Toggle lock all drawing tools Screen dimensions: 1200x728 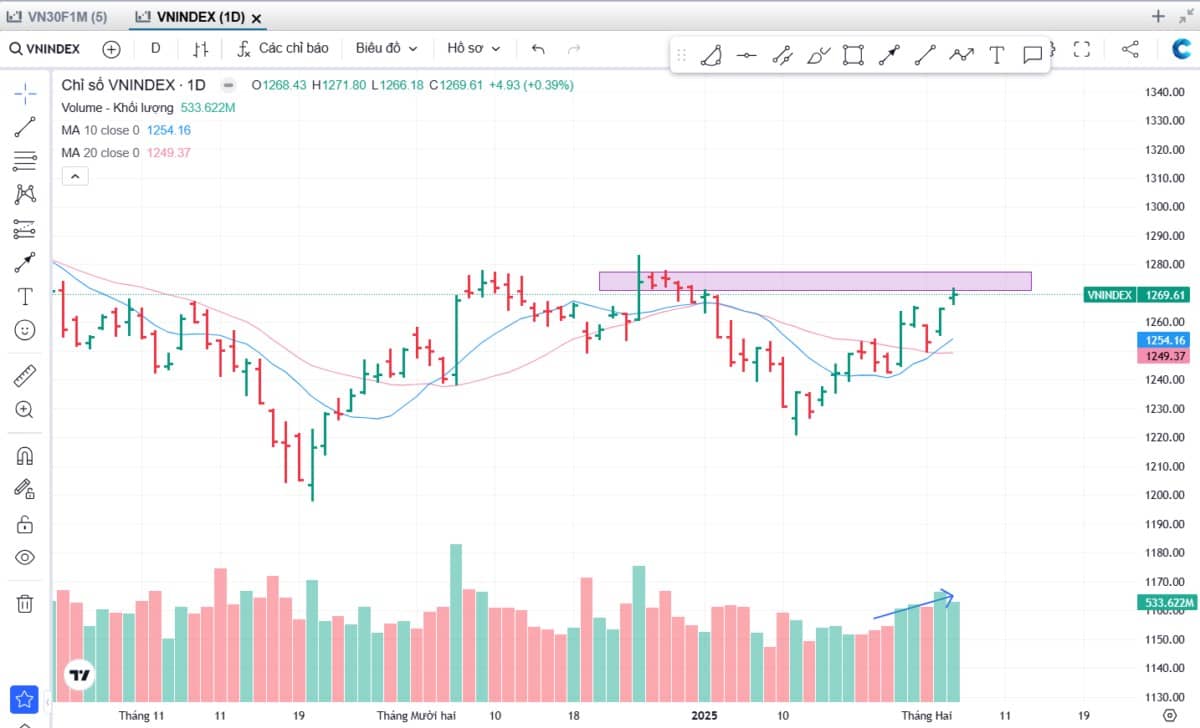25,524
